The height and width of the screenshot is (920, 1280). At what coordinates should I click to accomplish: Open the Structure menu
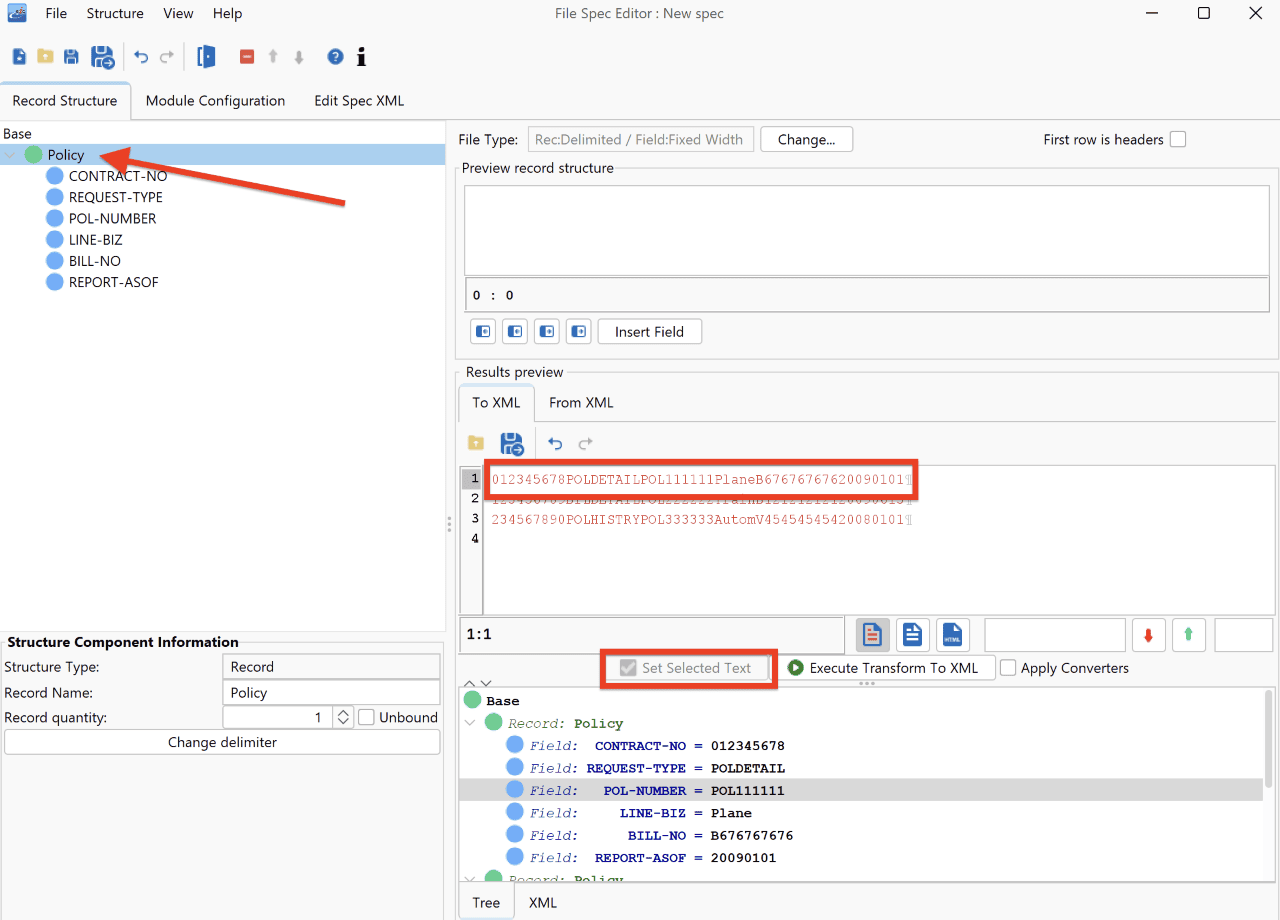pyautogui.click(x=115, y=13)
